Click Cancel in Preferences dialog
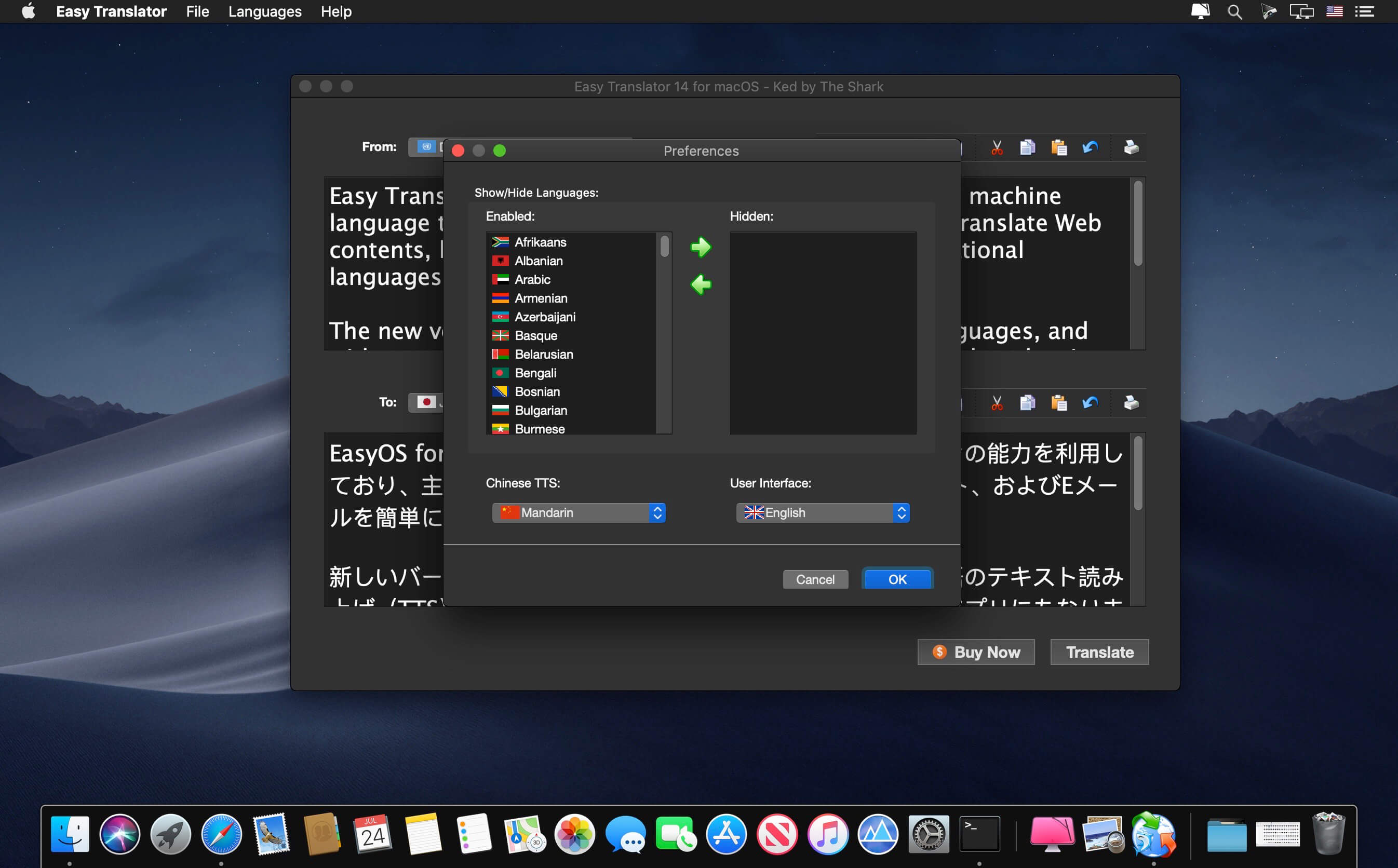Image resolution: width=1398 pixels, height=868 pixels. (815, 579)
